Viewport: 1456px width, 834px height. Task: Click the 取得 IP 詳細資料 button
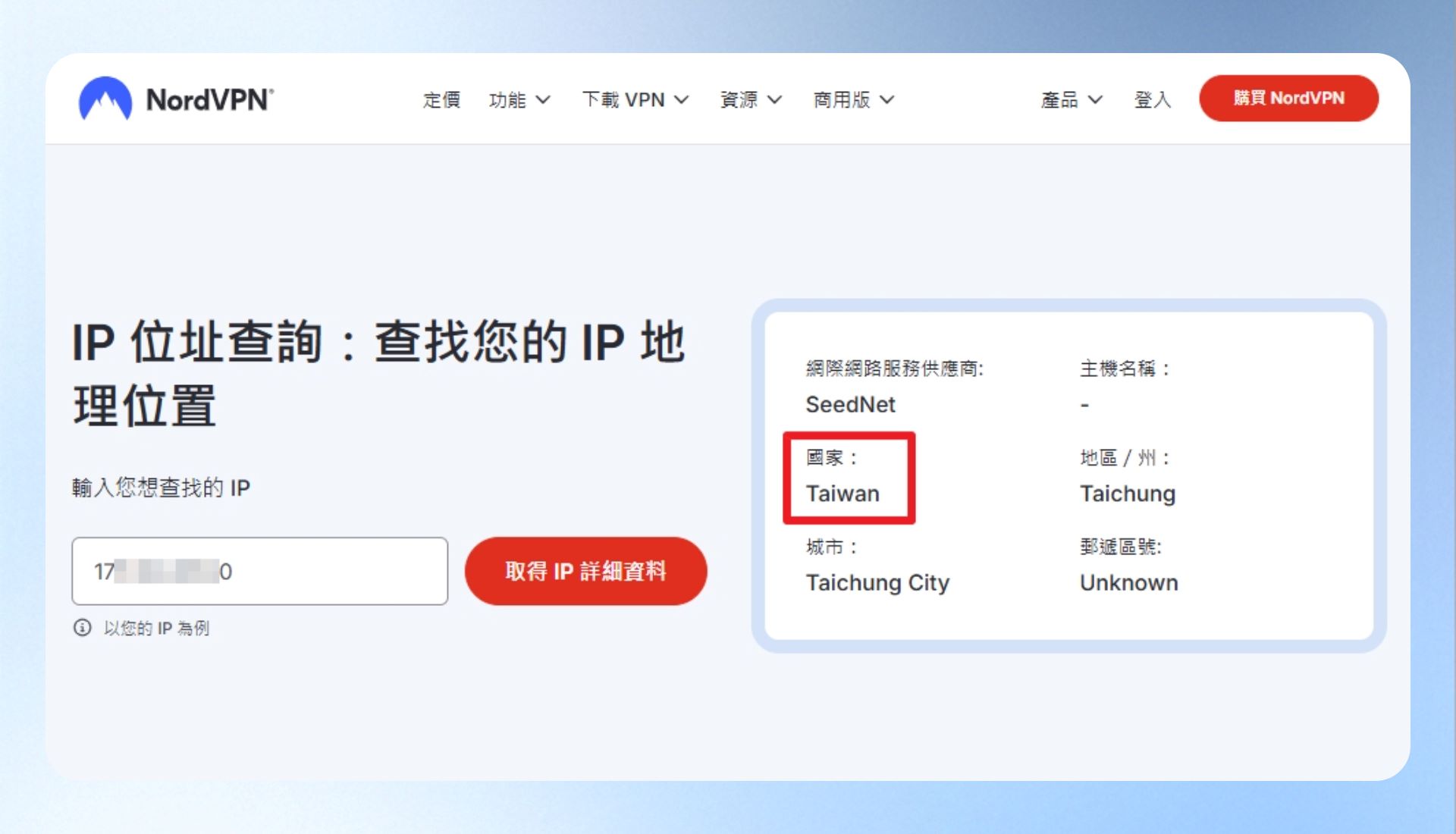click(585, 571)
